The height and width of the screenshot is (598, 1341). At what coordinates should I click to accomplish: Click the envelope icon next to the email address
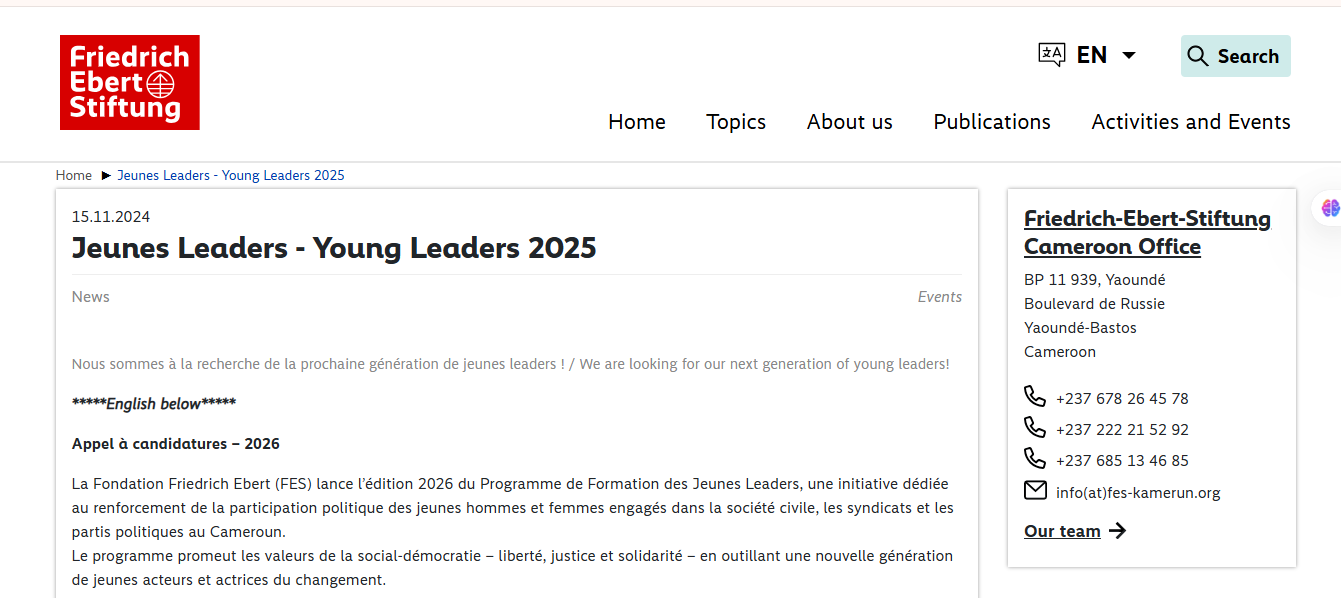click(1035, 490)
